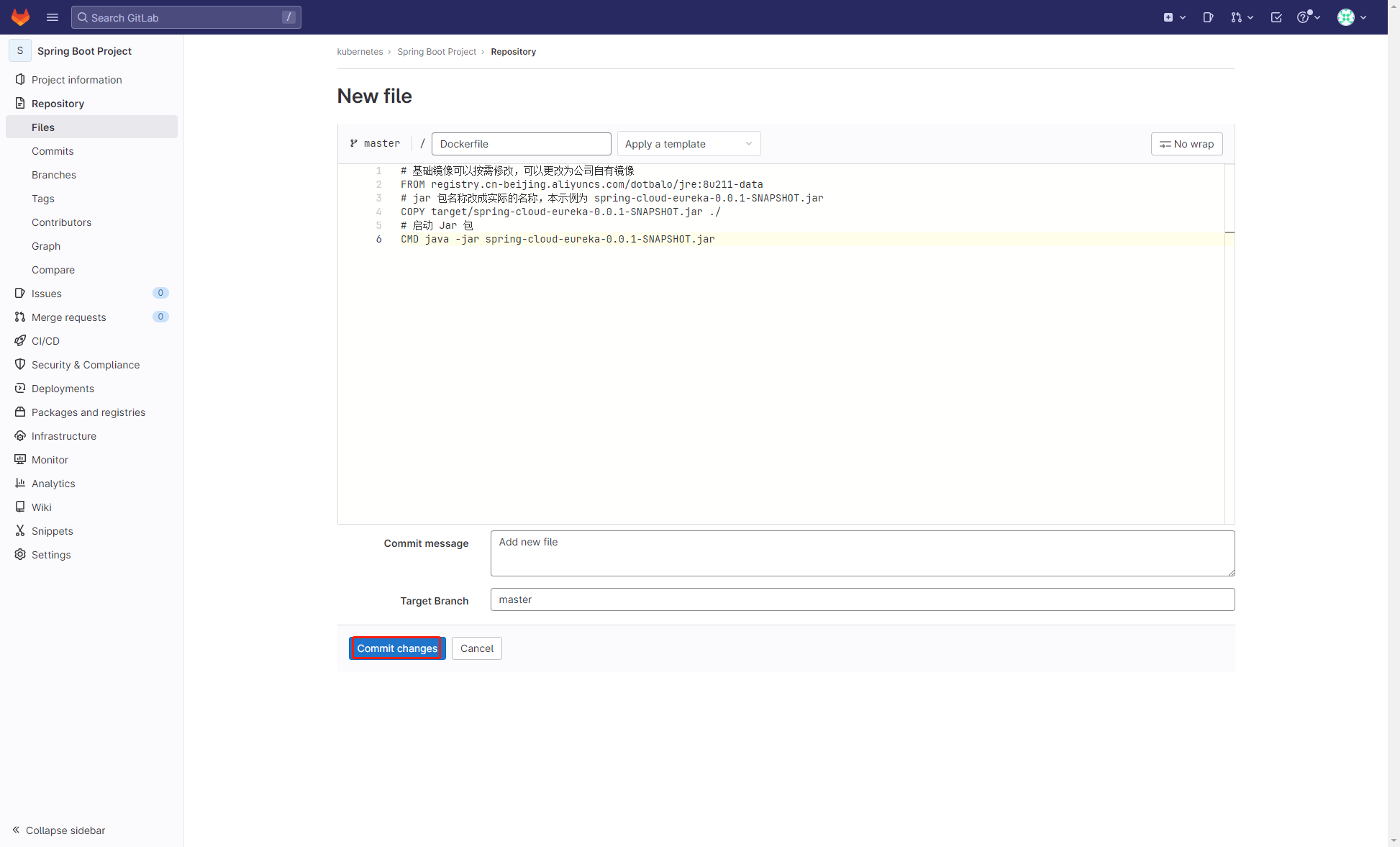Toggle the No wrap button

(1186, 144)
